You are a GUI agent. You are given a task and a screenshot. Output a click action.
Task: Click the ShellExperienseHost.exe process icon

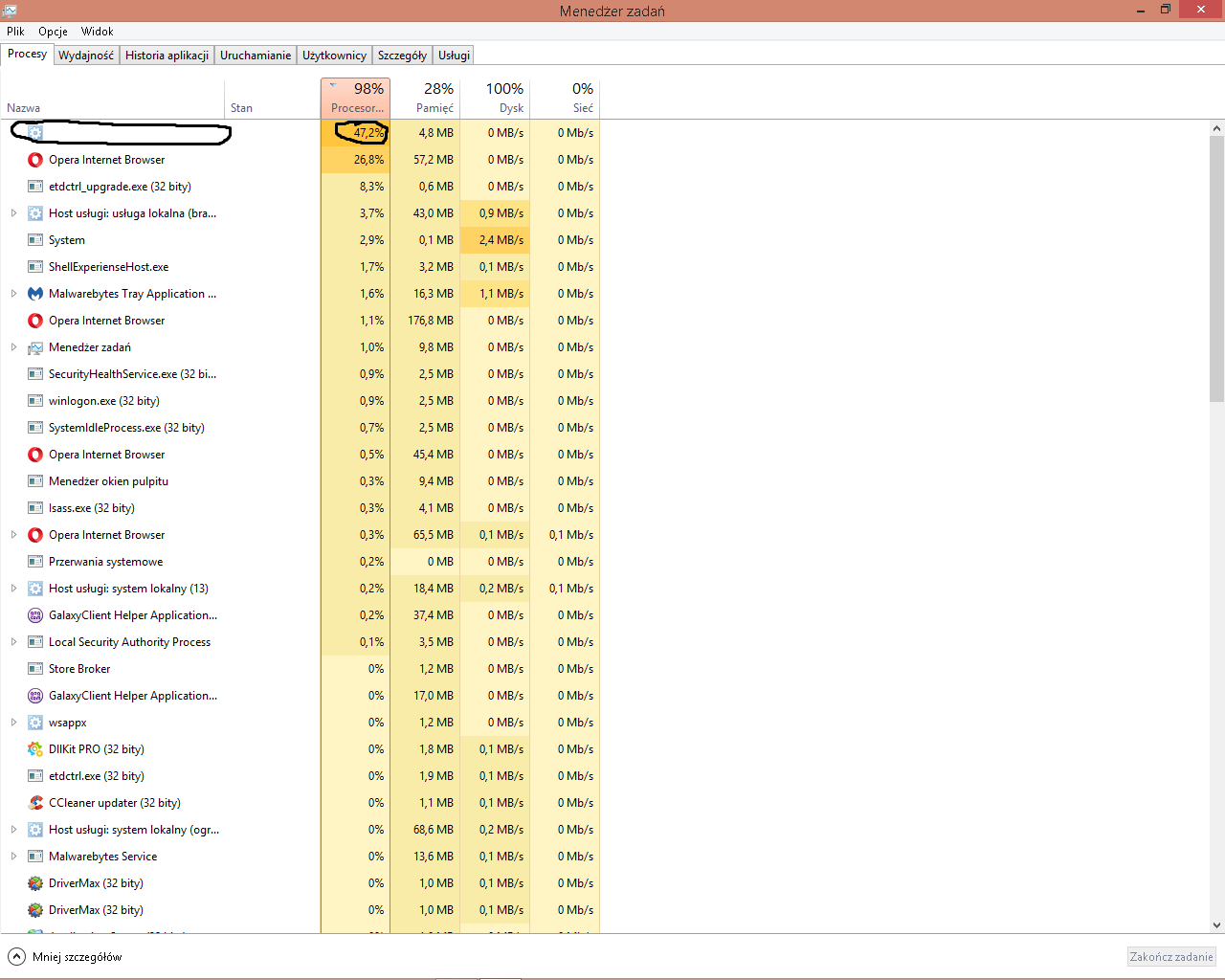click(35, 267)
